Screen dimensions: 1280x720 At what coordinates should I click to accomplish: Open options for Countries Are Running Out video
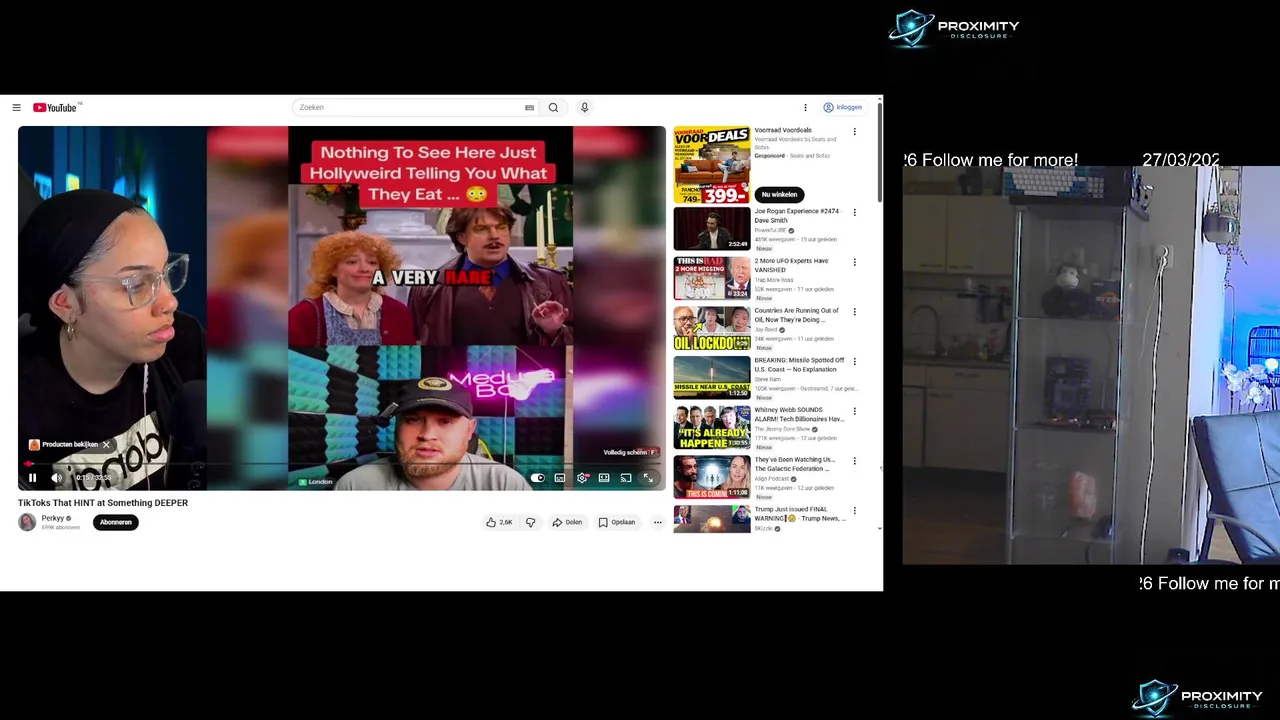(854, 311)
